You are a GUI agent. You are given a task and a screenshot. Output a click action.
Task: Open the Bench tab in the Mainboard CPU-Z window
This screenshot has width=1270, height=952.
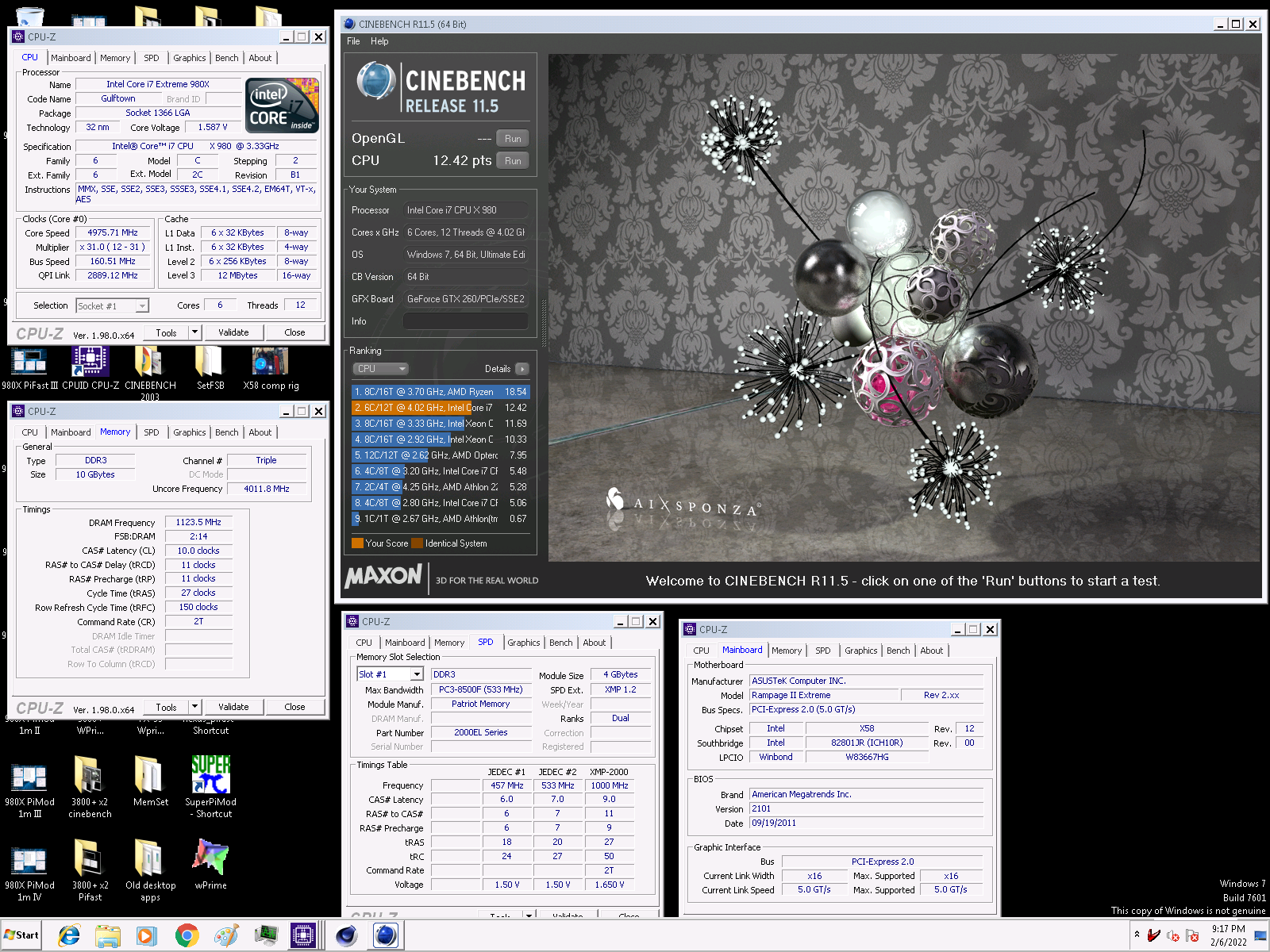tap(898, 651)
